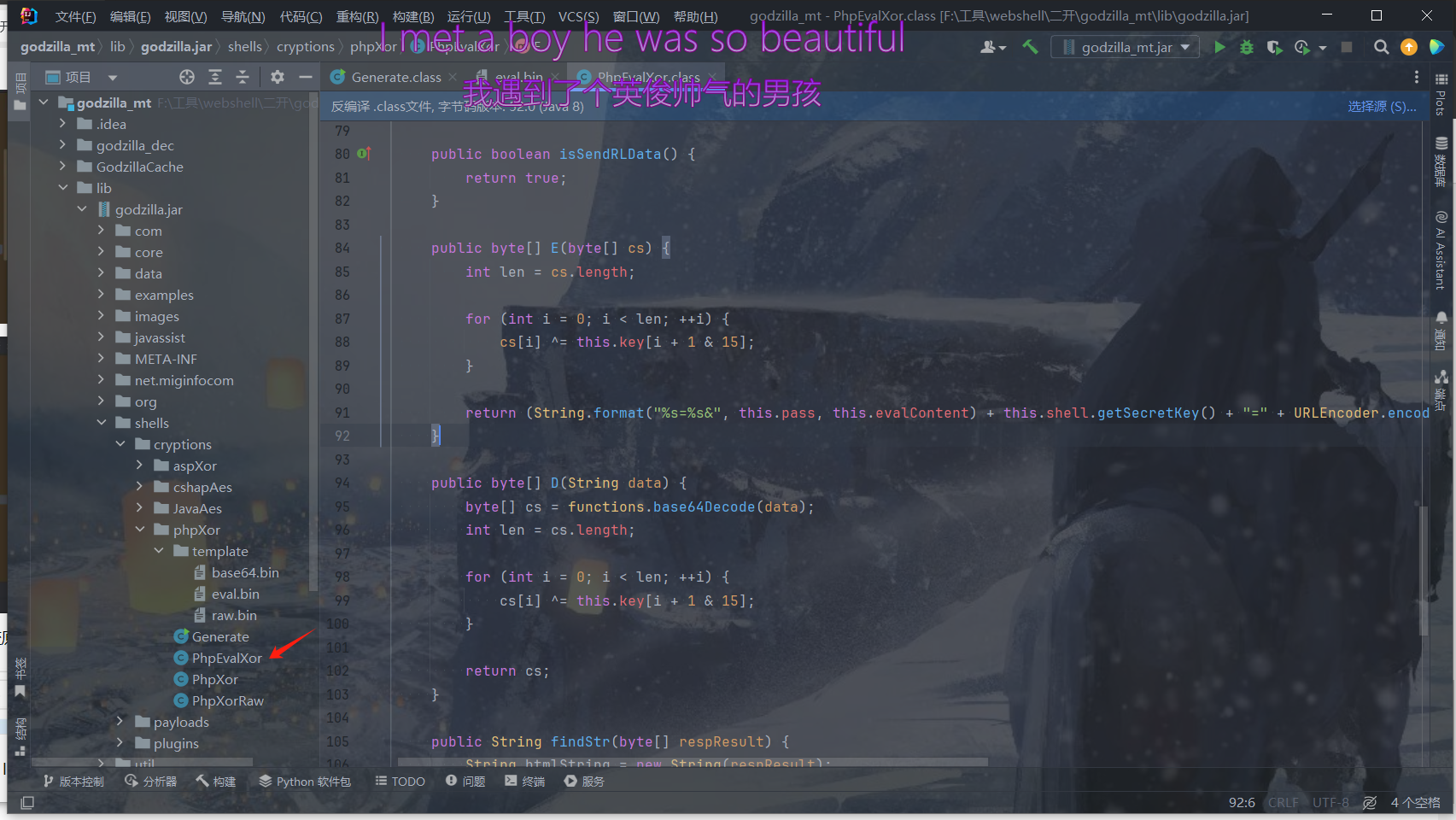Open AI Assistant side panel
The width and height of the screenshot is (1456, 820).
tap(1441, 249)
